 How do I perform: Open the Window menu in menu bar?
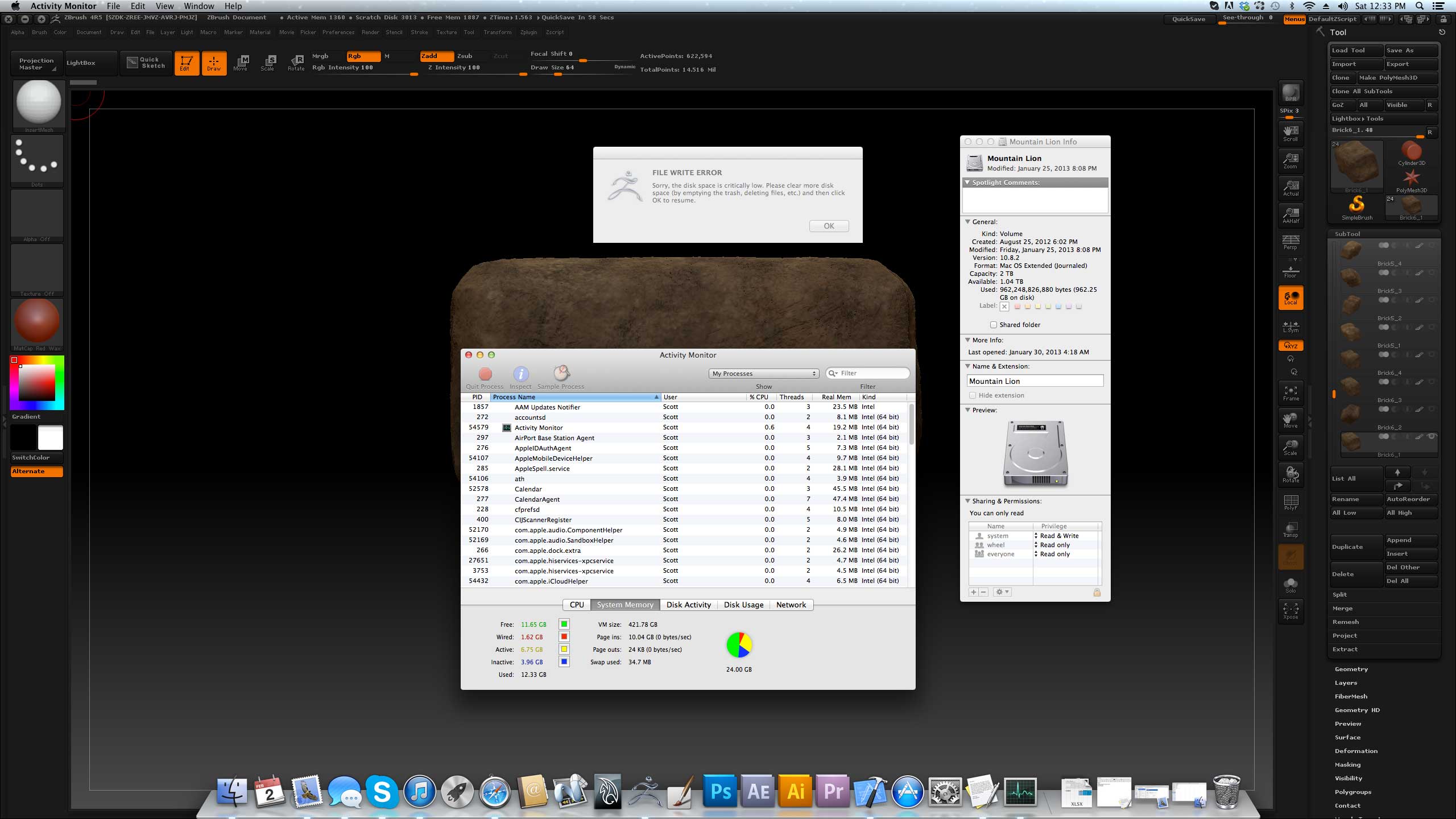[198, 6]
